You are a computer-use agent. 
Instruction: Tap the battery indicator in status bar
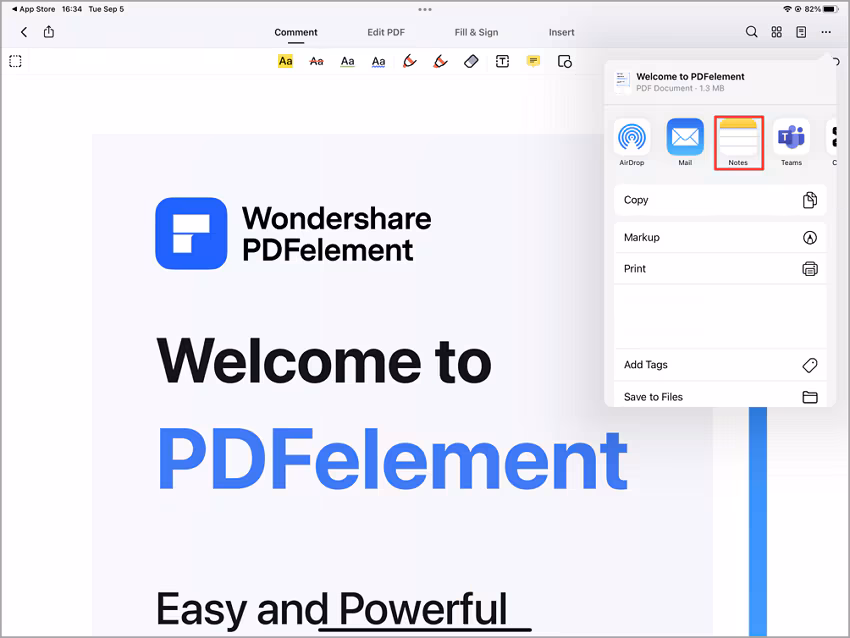click(830, 9)
